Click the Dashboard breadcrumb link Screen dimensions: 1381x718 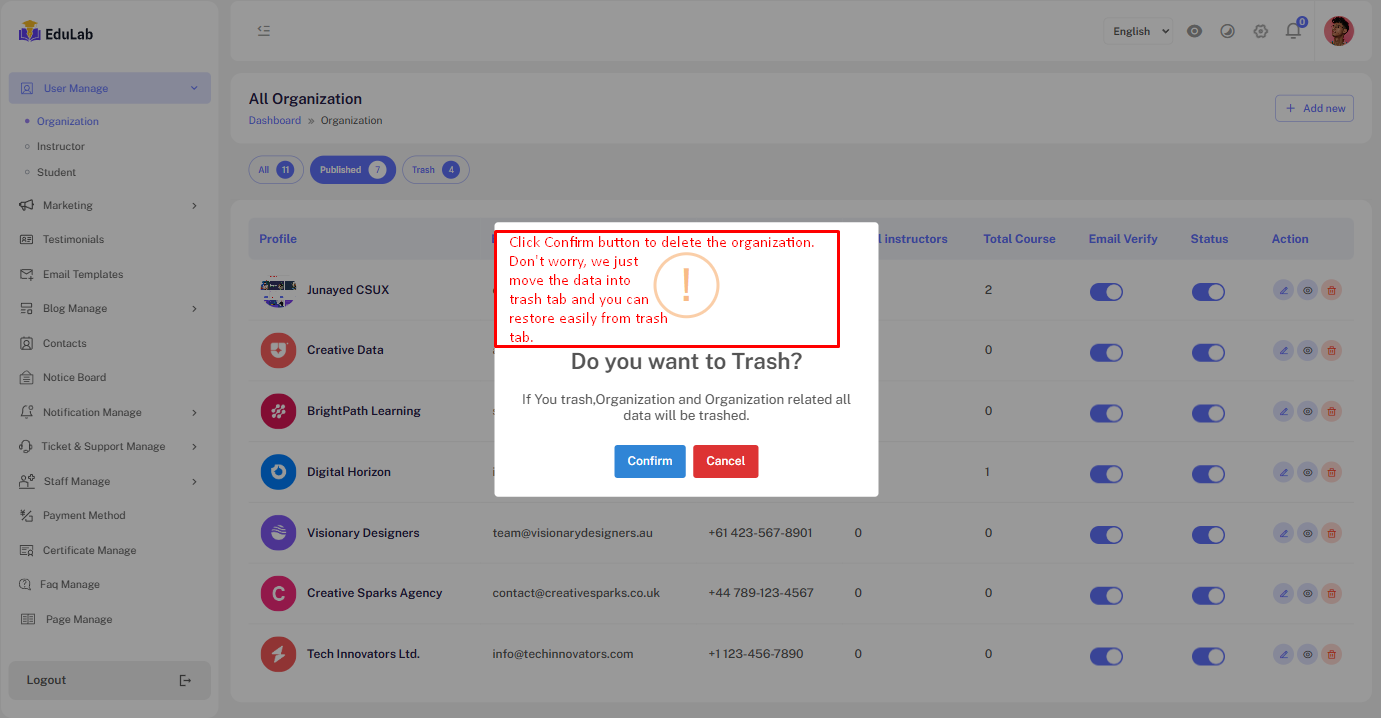coord(274,120)
